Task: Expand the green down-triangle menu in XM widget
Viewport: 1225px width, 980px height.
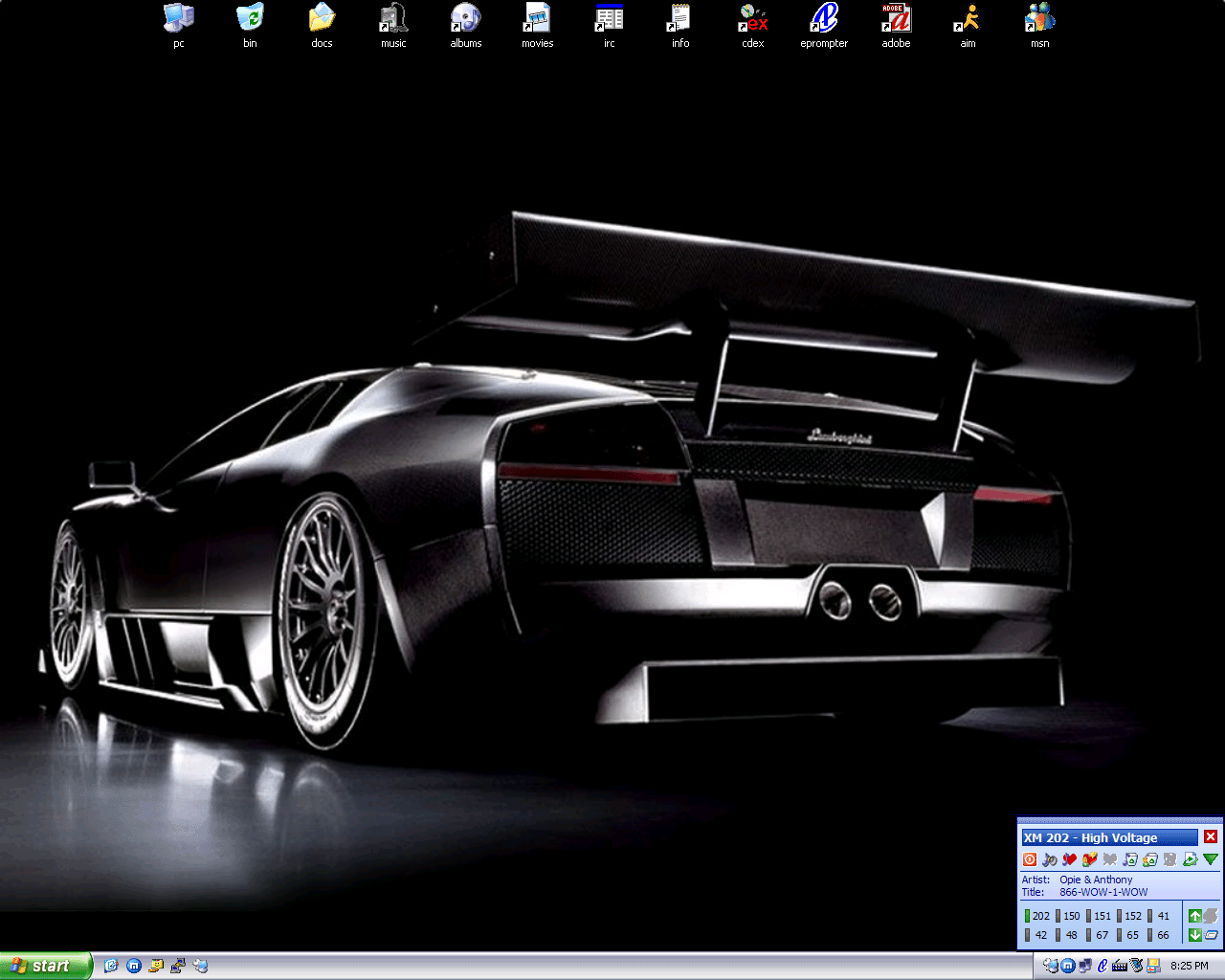Action: [1211, 859]
